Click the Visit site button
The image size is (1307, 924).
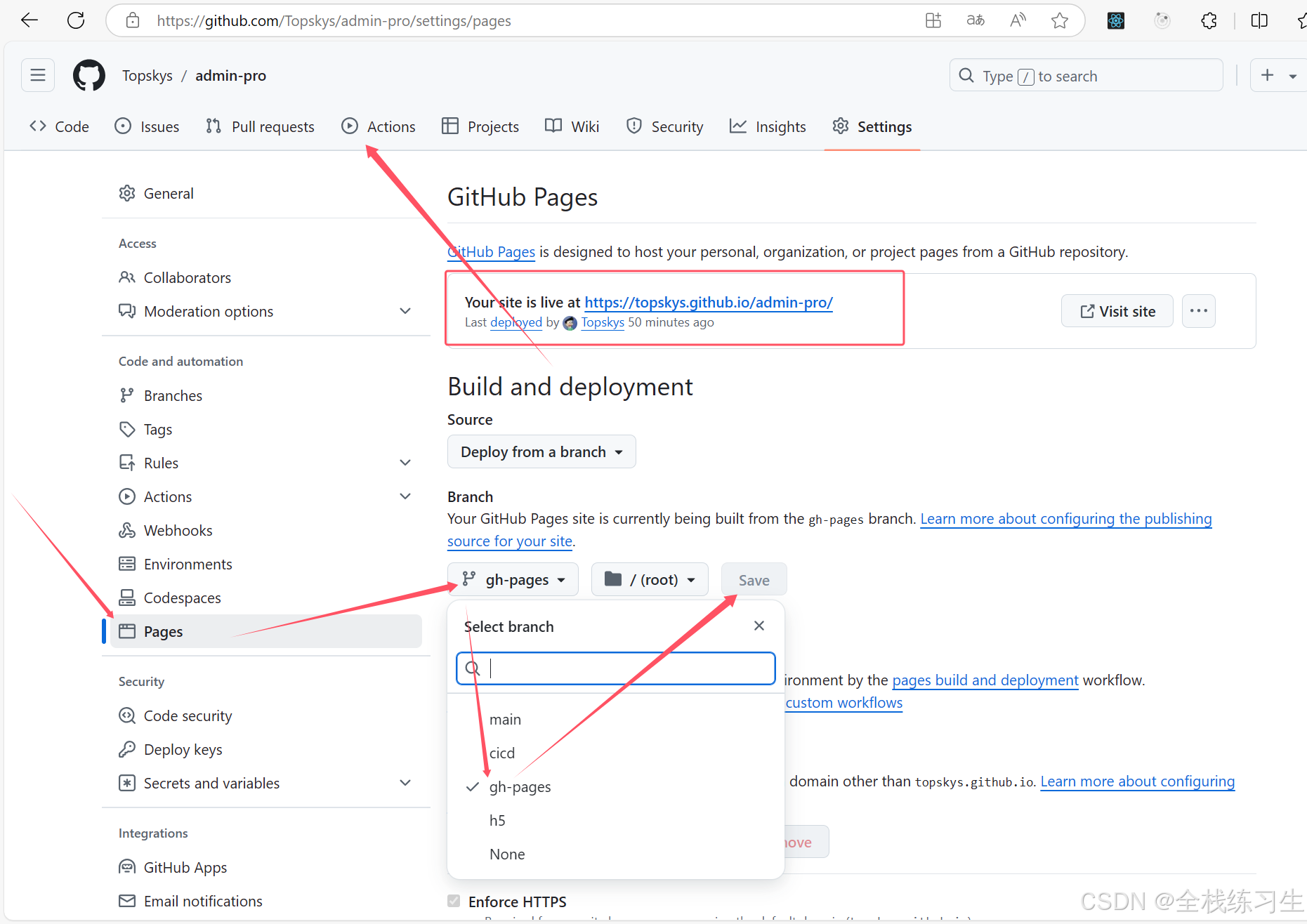tap(1117, 311)
